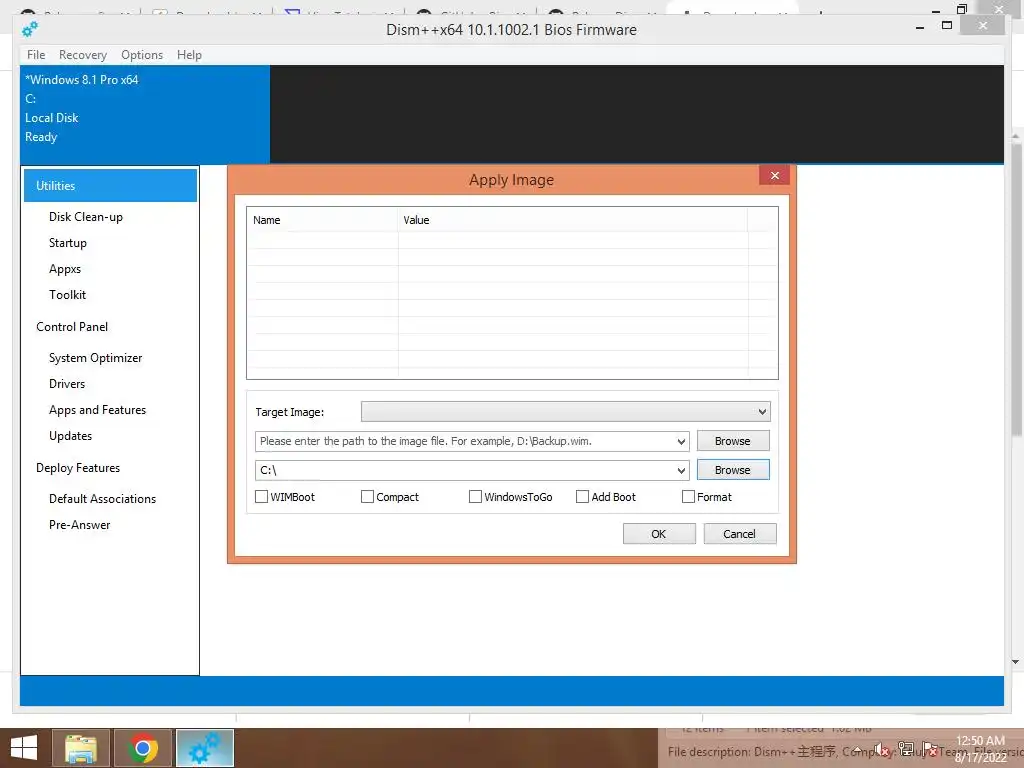
Task: Click the Name column header
Action: pyautogui.click(x=322, y=220)
